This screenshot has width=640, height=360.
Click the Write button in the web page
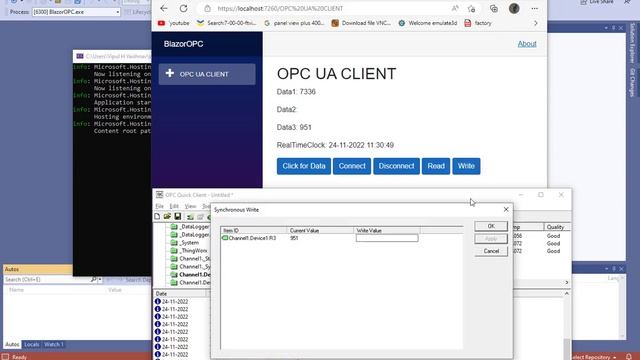tap(466, 166)
